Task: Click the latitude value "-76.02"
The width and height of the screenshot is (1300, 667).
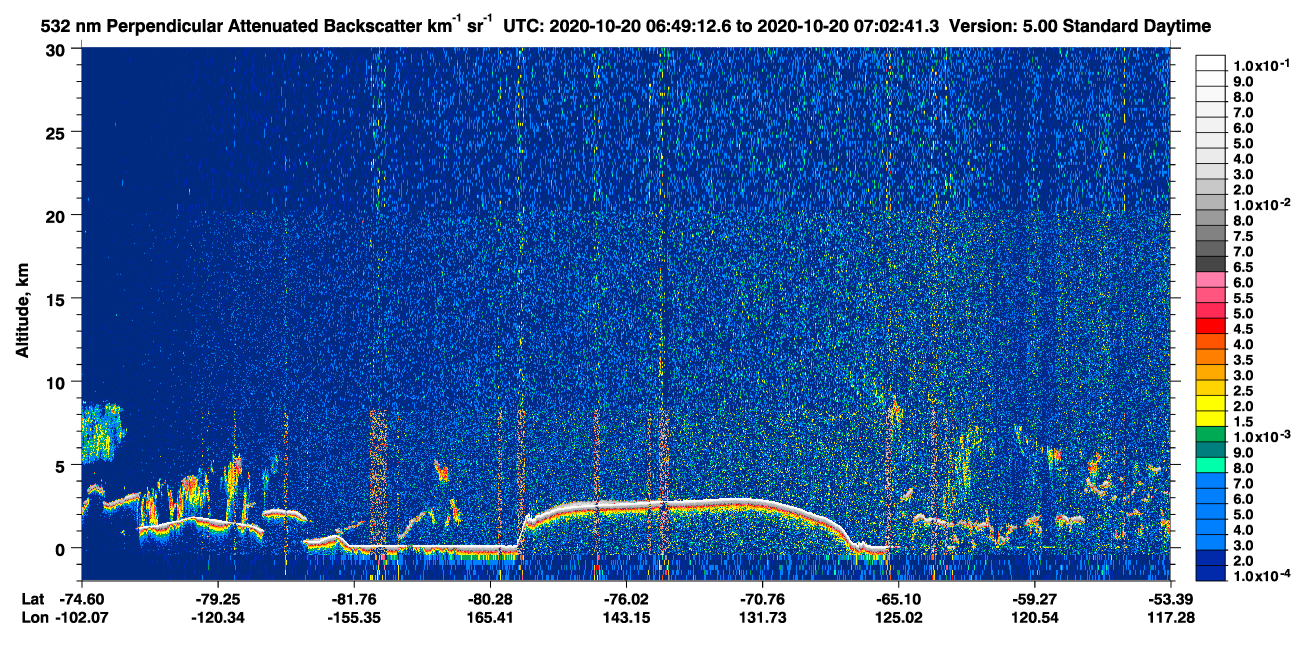Action: click(x=626, y=599)
